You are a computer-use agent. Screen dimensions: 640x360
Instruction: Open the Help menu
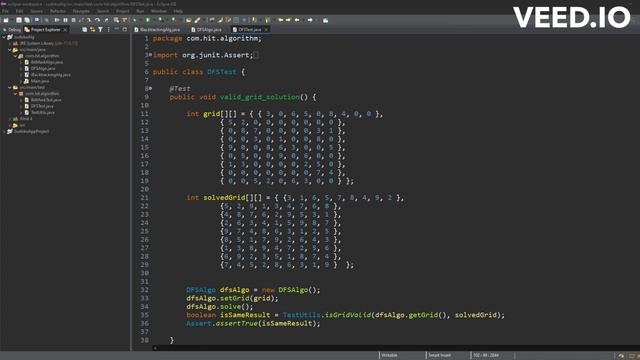(x=178, y=11)
